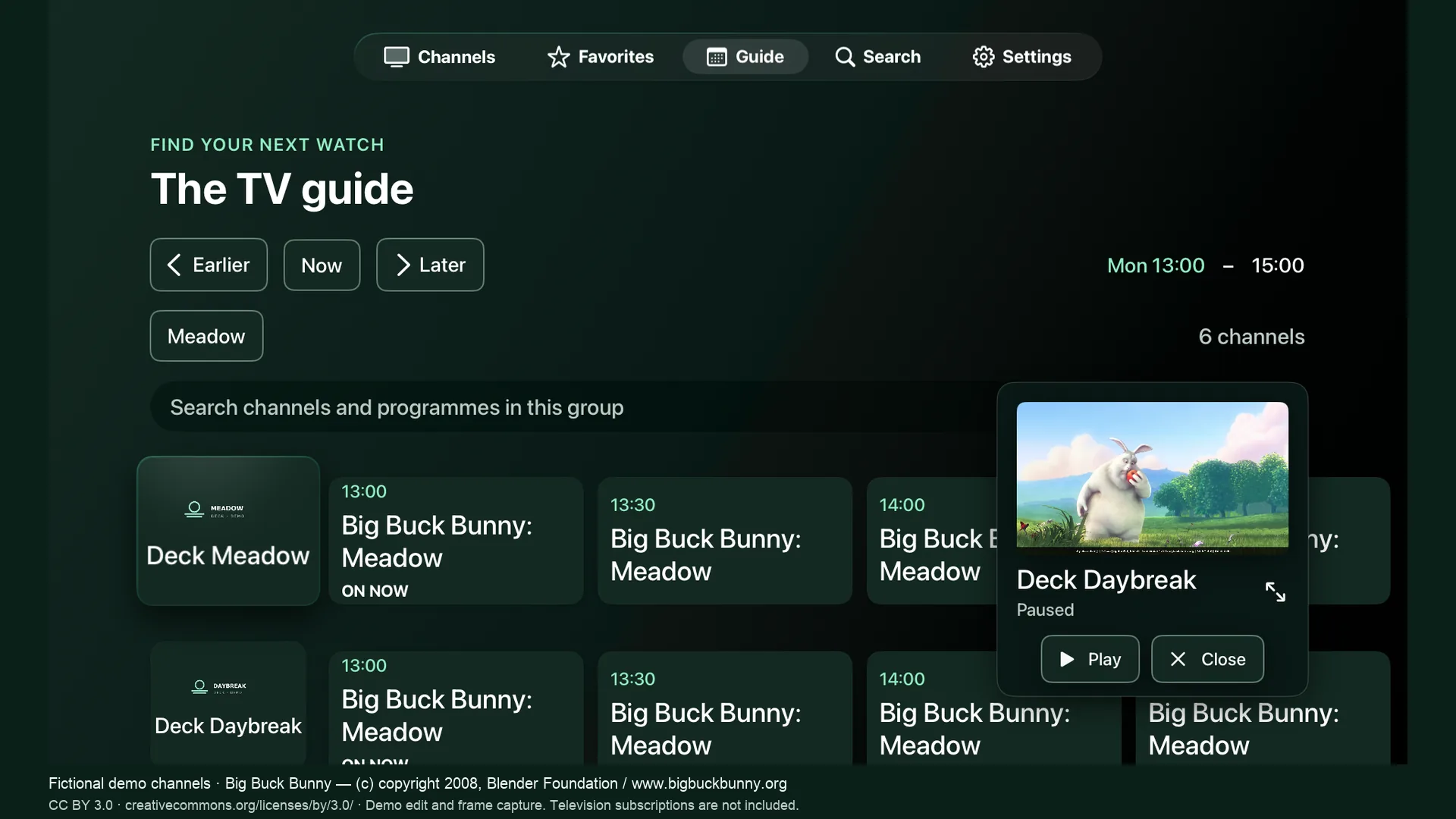1456x819 pixels.
Task: Play the paused Deck Daybreak stream
Action: pyautogui.click(x=1090, y=659)
